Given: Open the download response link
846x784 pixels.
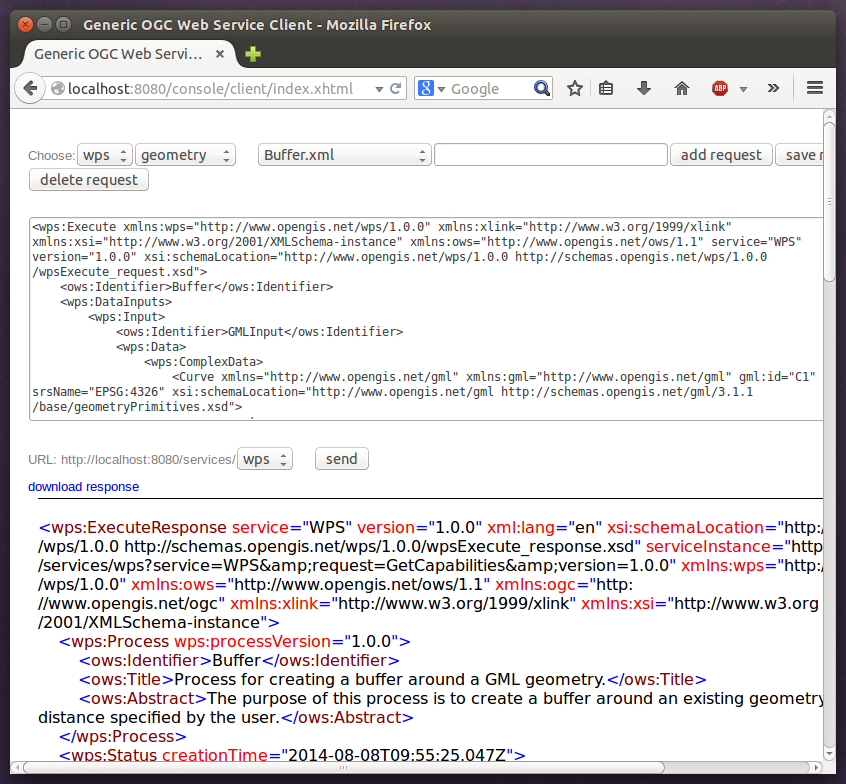Looking at the screenshot, I should coord(83,486).
